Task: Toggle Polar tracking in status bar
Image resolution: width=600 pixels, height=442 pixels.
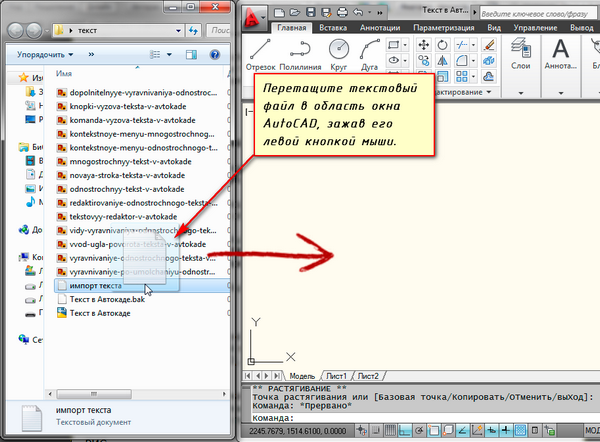Action: 419,431
